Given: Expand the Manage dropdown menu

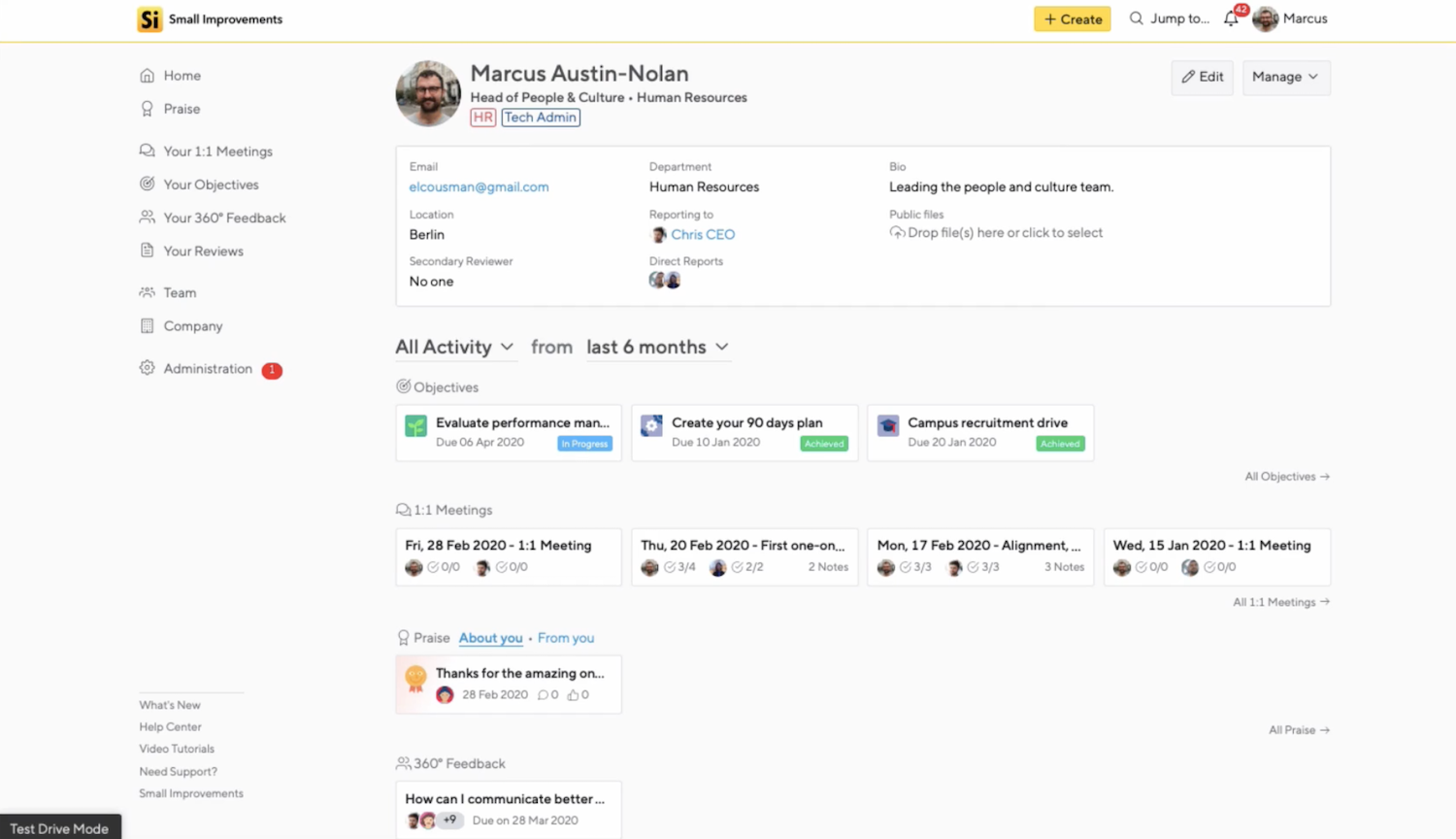Looking at the screenshot, I should pyautogui.click(x=1285, y=77).
